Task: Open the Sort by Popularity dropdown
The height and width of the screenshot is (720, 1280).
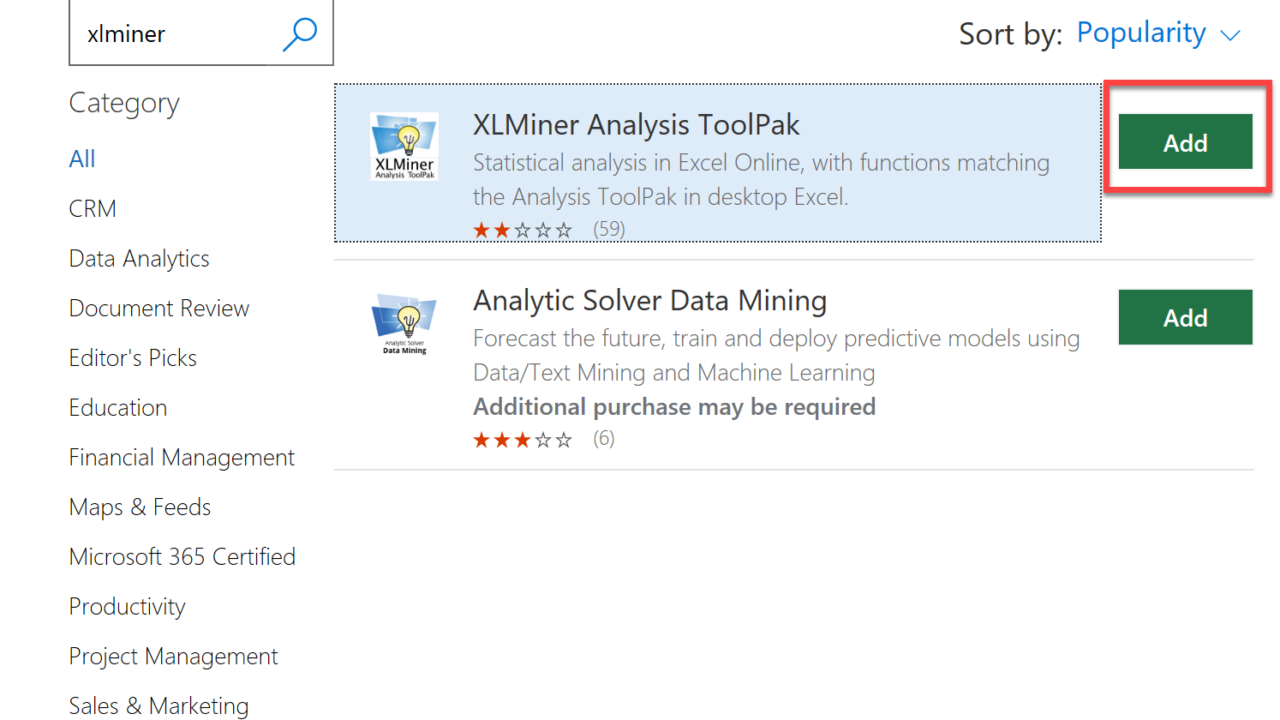Action: 1141,33
